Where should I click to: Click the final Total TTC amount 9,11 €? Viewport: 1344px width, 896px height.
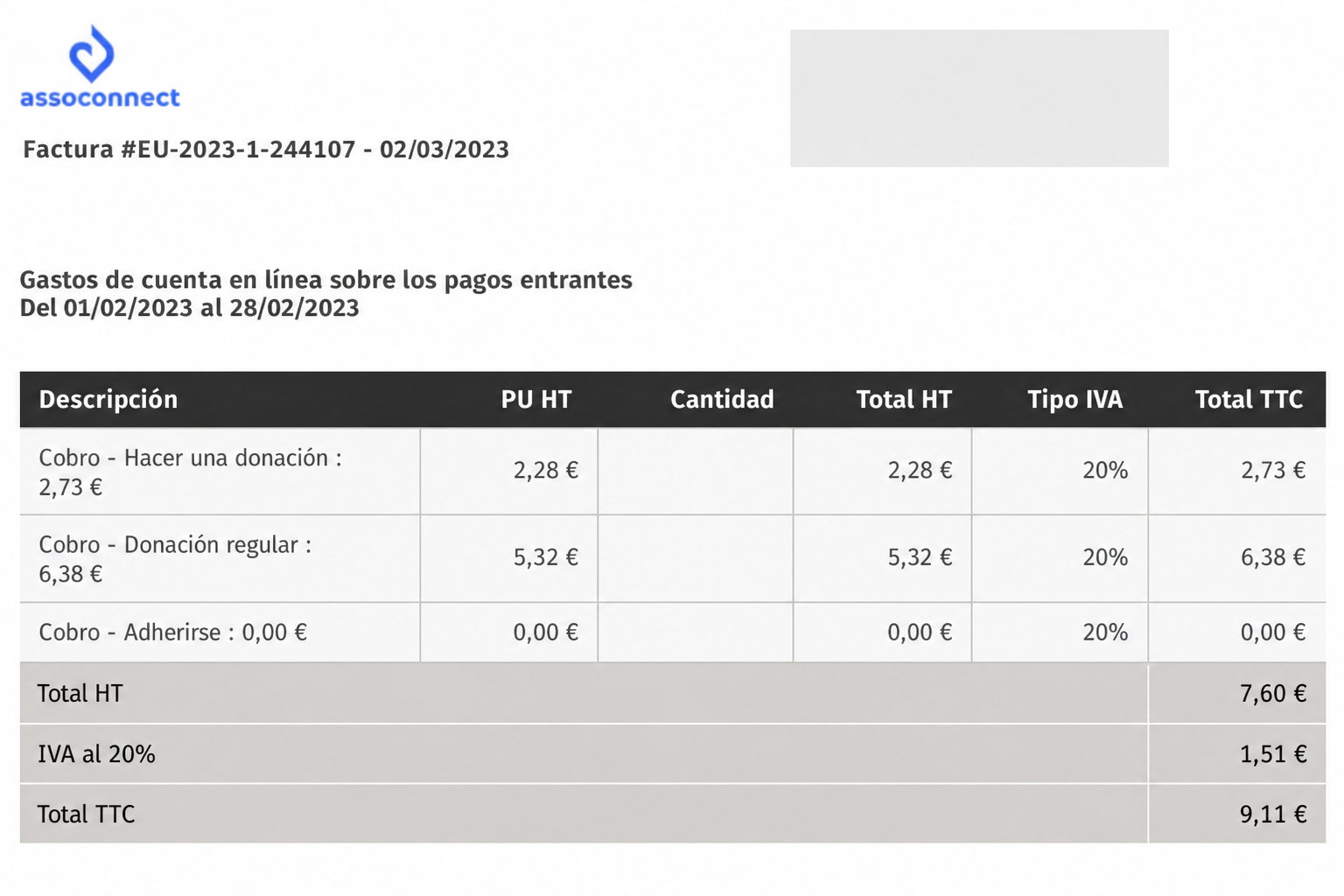click(x=1273, y=815)
